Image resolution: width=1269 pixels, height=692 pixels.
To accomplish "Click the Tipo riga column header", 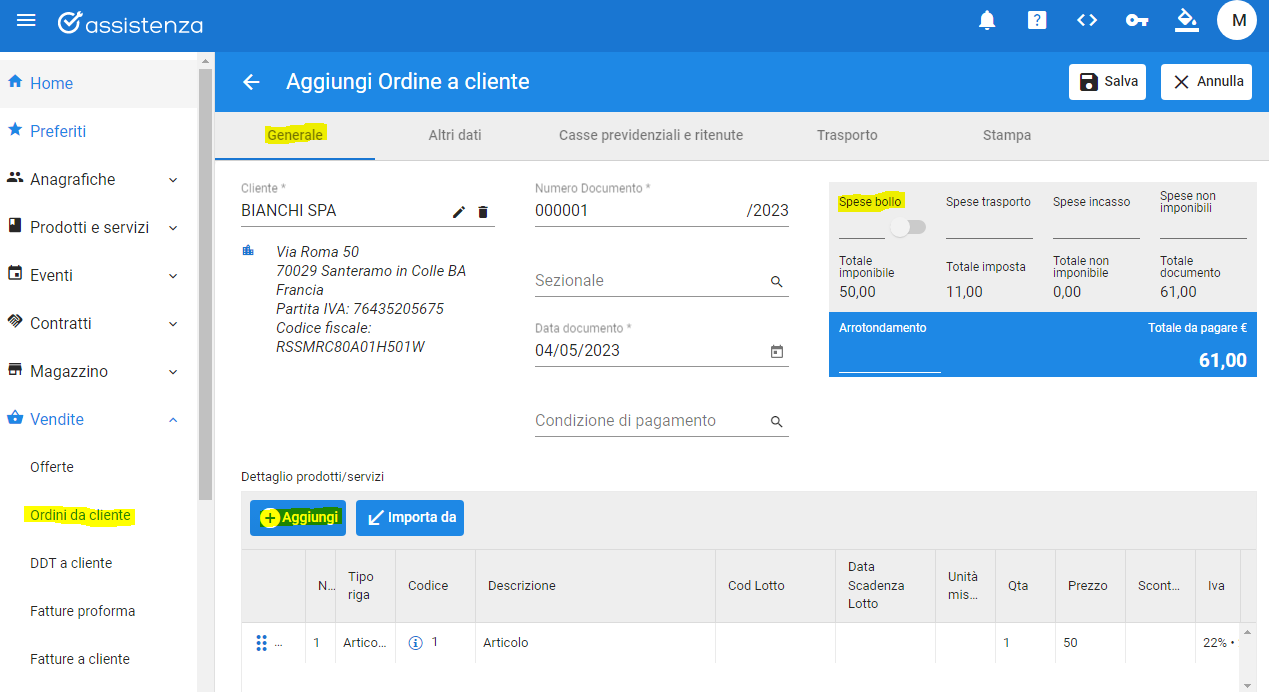I will coord(365,586).
